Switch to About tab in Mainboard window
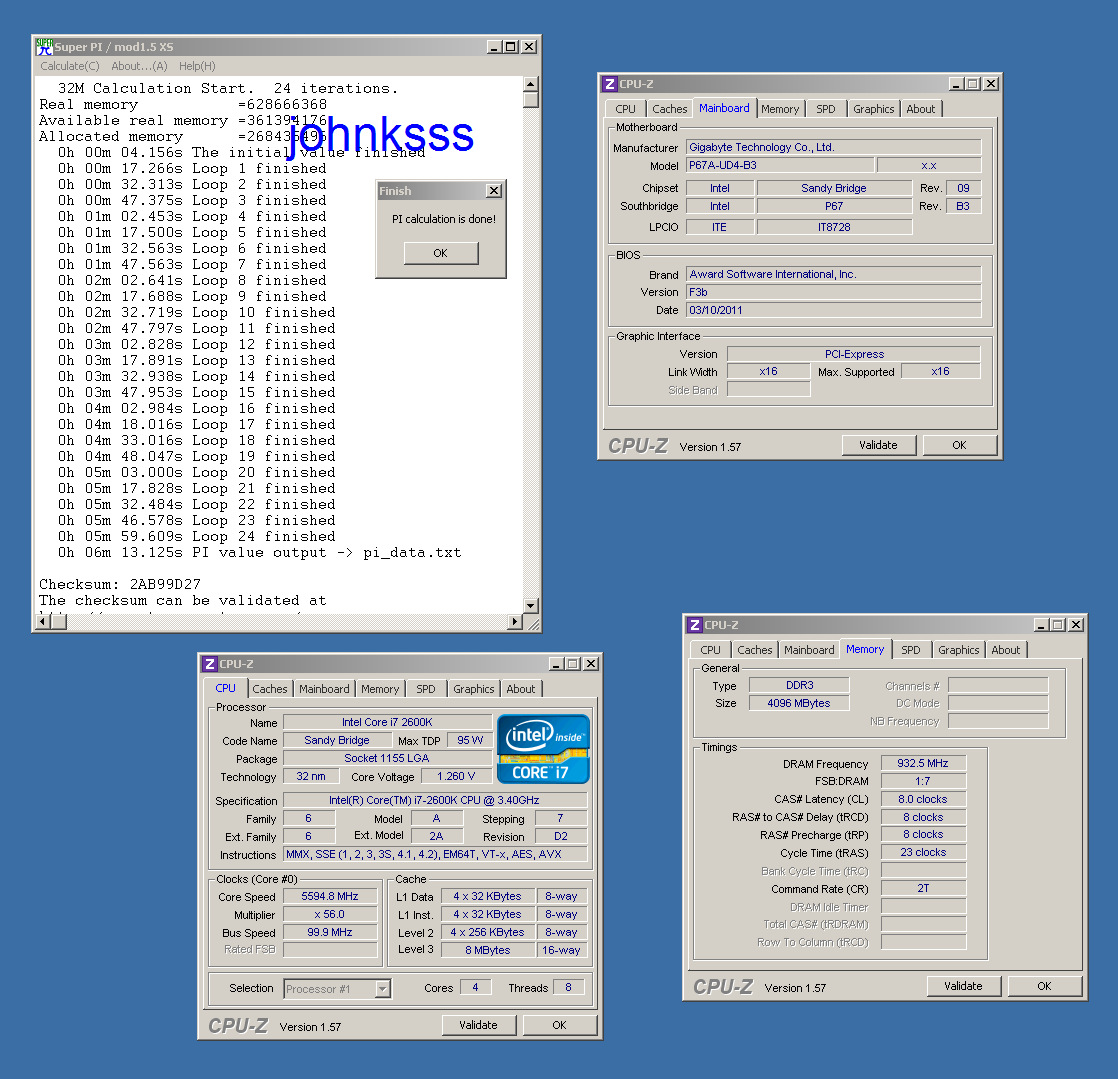 920,109
